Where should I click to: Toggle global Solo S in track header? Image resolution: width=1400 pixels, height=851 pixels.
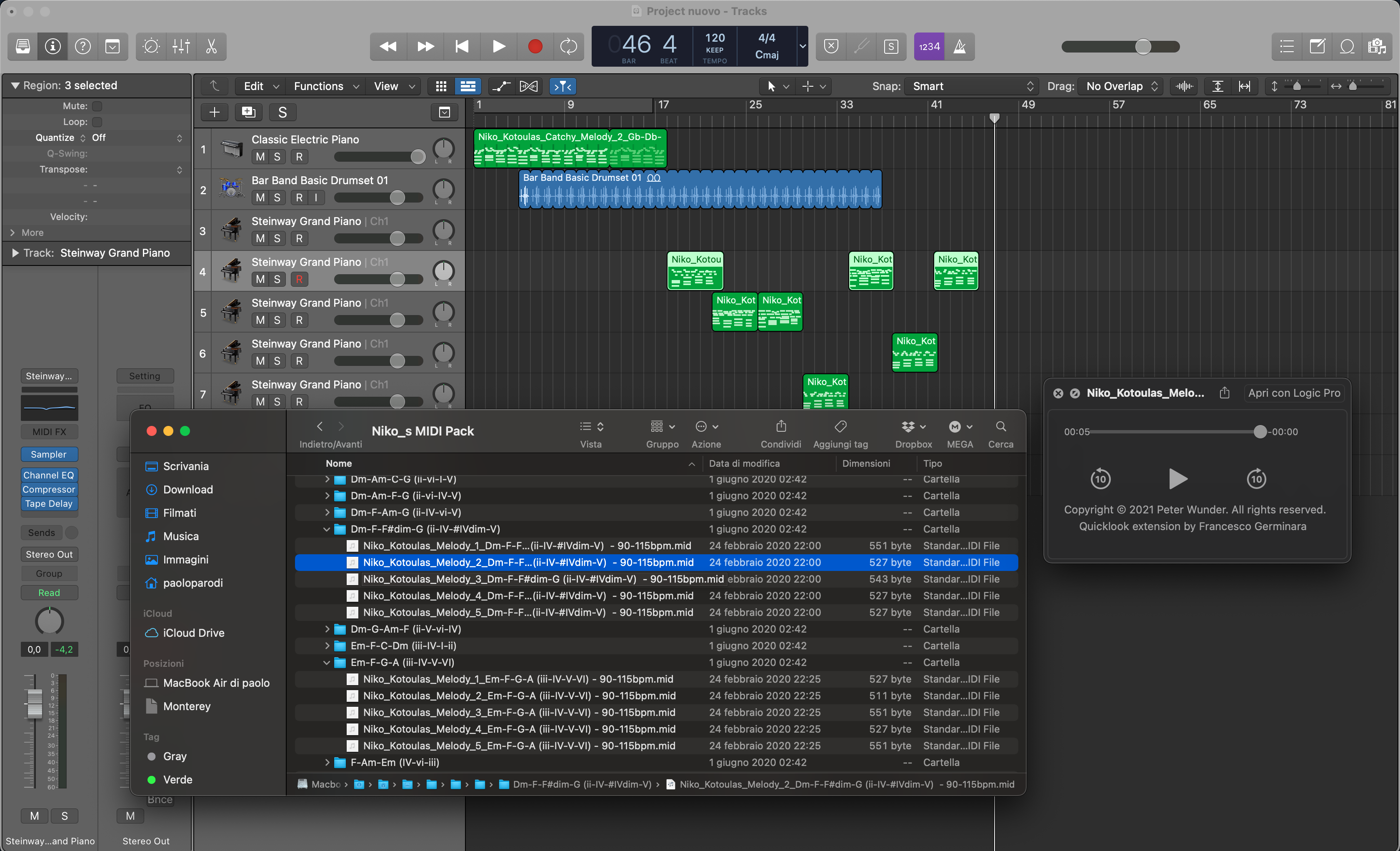282,113
